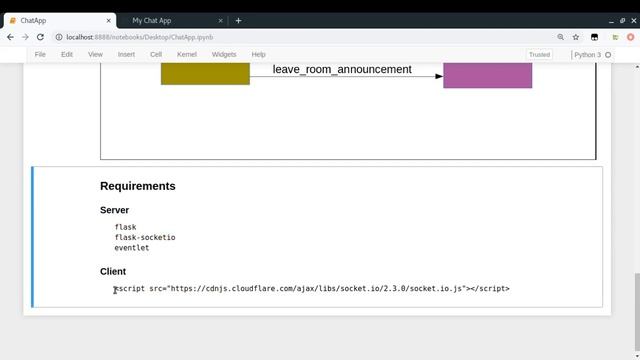Open the File menu
This screenshot has height=360, width=640.
40,54
